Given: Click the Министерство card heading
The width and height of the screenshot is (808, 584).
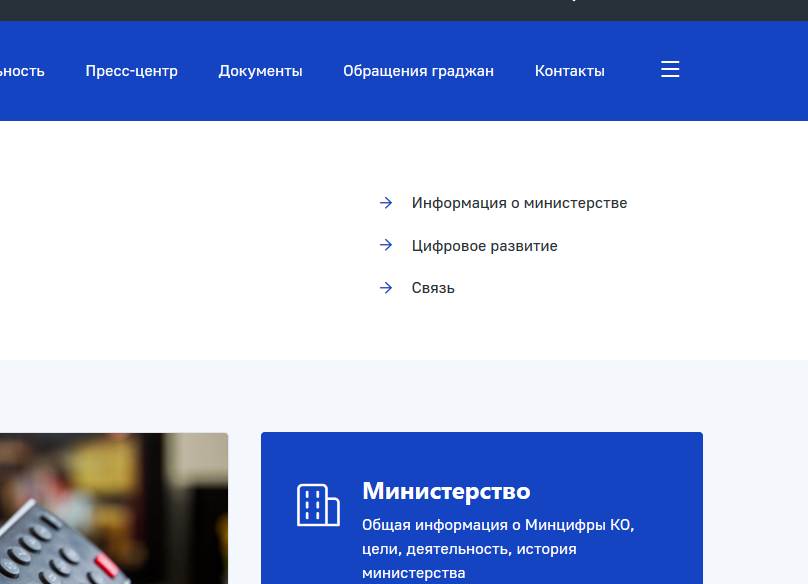Looking at the screenshot, I should pyautogui.click(x=446, y=491).
